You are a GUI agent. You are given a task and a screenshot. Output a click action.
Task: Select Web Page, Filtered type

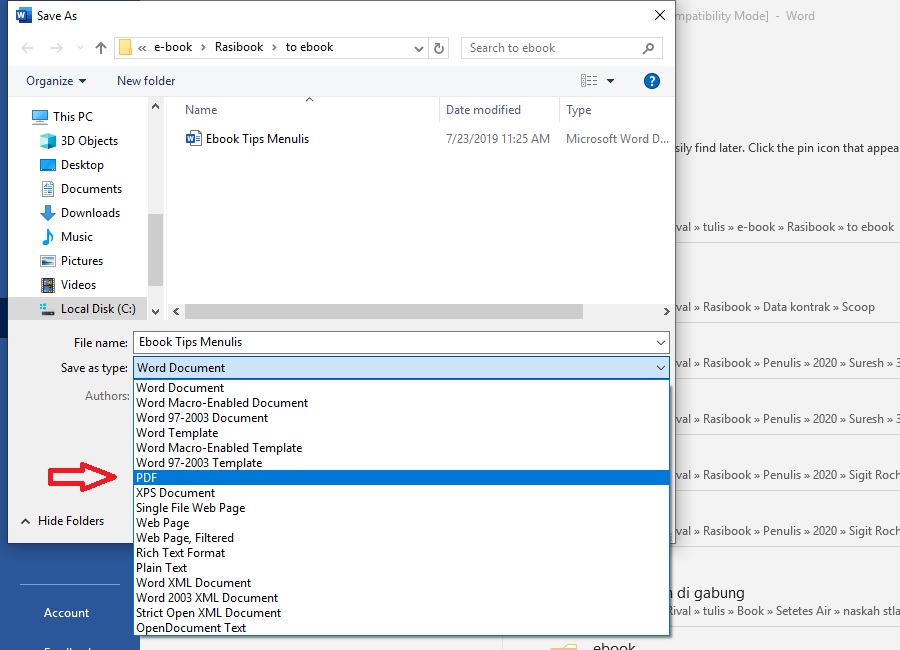pos(402,538)
